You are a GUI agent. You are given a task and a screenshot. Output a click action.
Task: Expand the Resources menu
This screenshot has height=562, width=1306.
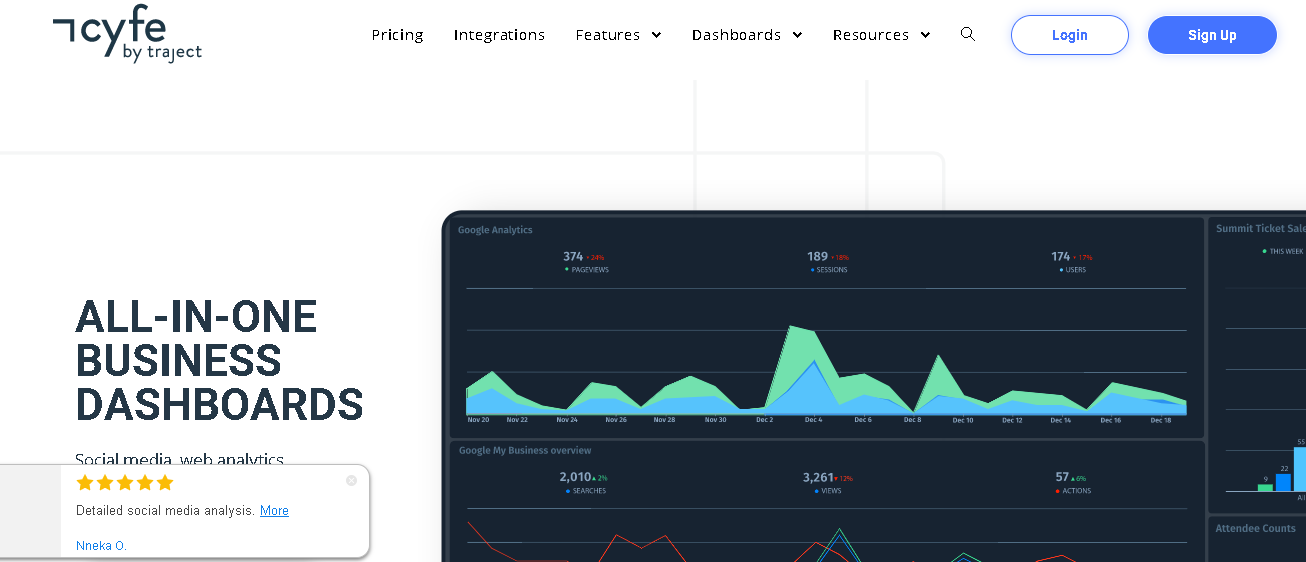tap(881, 35)
